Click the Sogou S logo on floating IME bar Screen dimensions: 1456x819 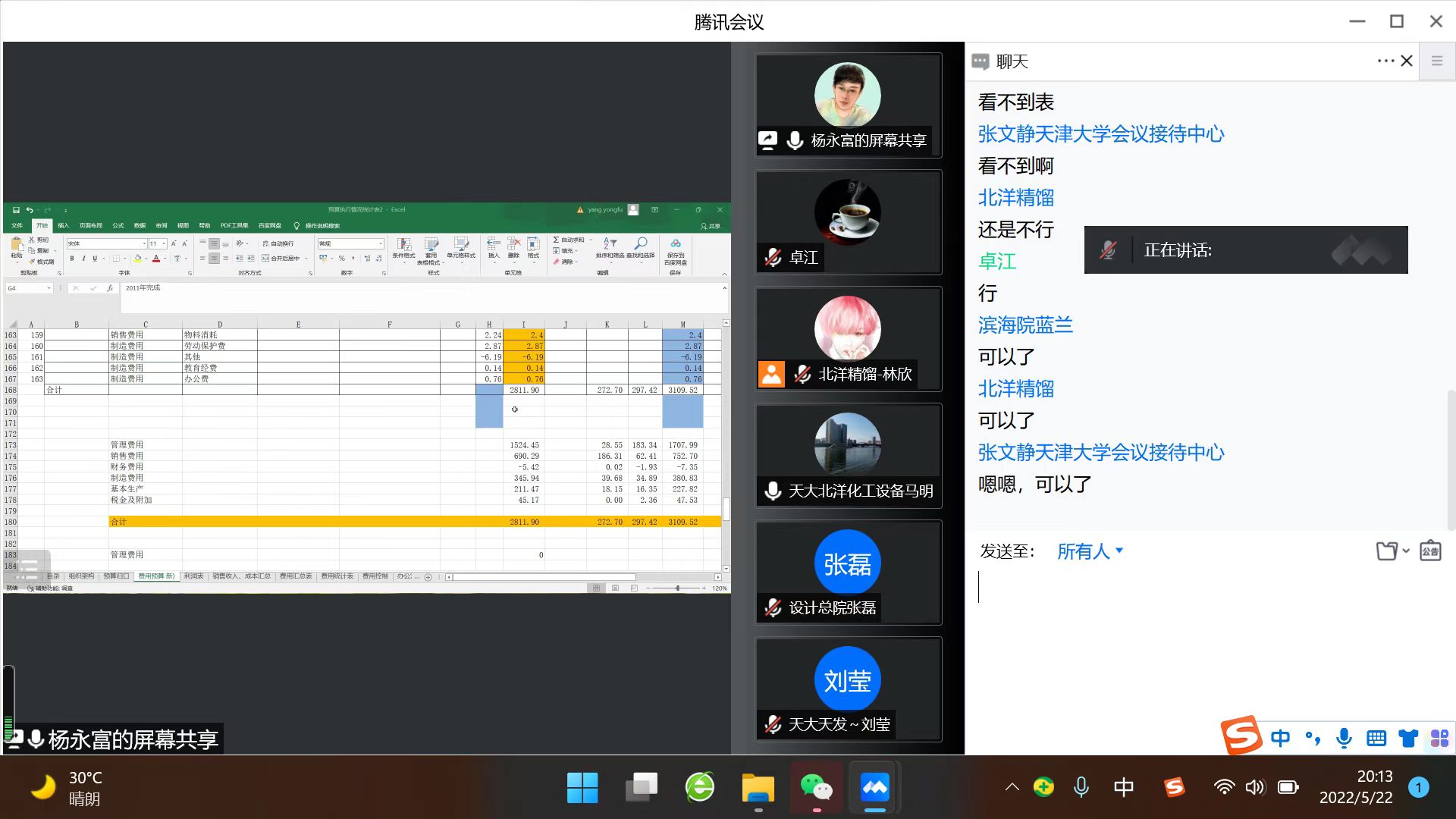[x=1241, y=735]
